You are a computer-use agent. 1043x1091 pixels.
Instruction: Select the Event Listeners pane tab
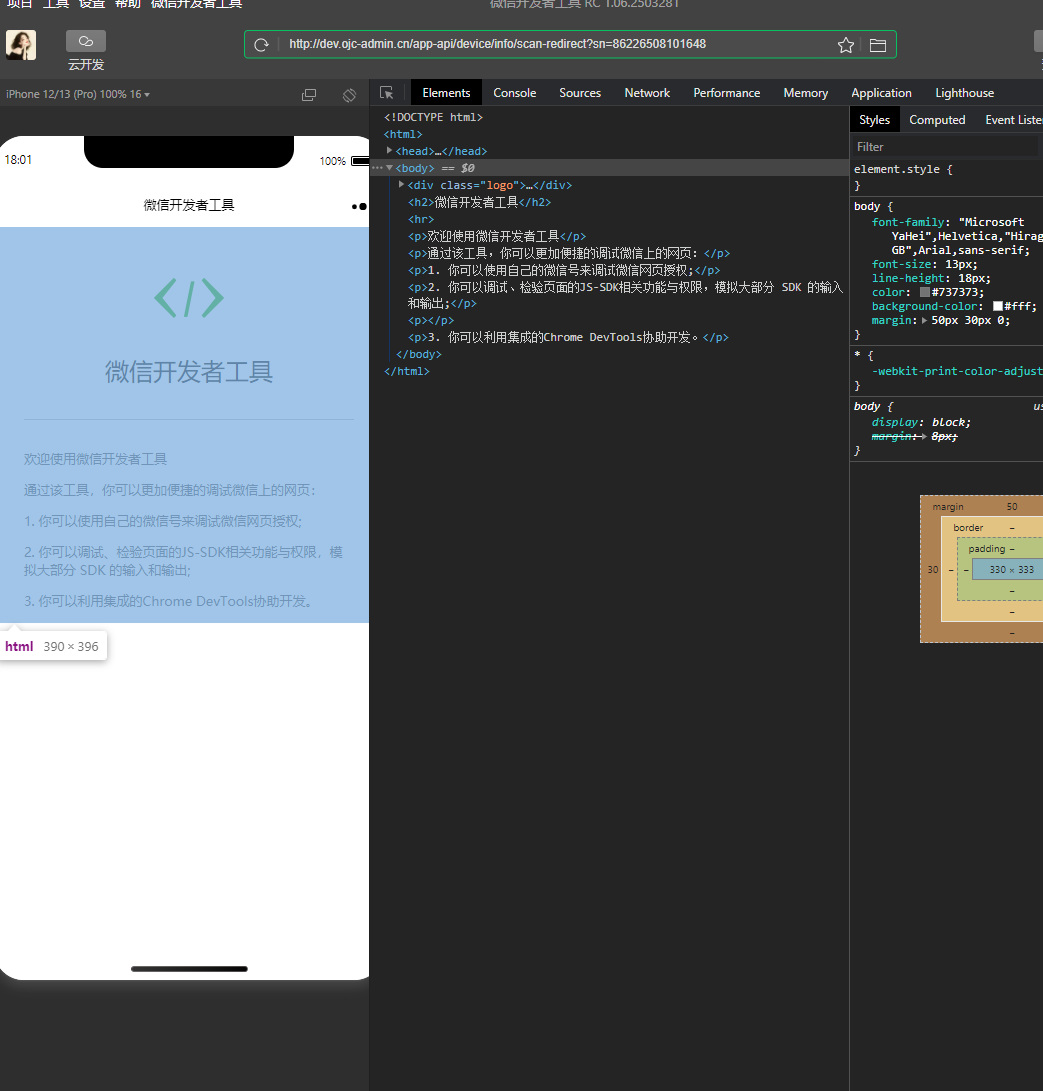(1013, 120)
